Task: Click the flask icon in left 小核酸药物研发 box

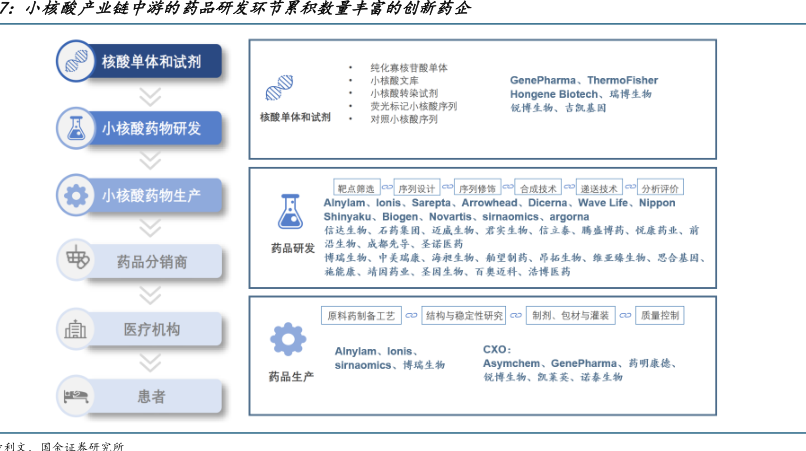Action: (x=76, y=128)
